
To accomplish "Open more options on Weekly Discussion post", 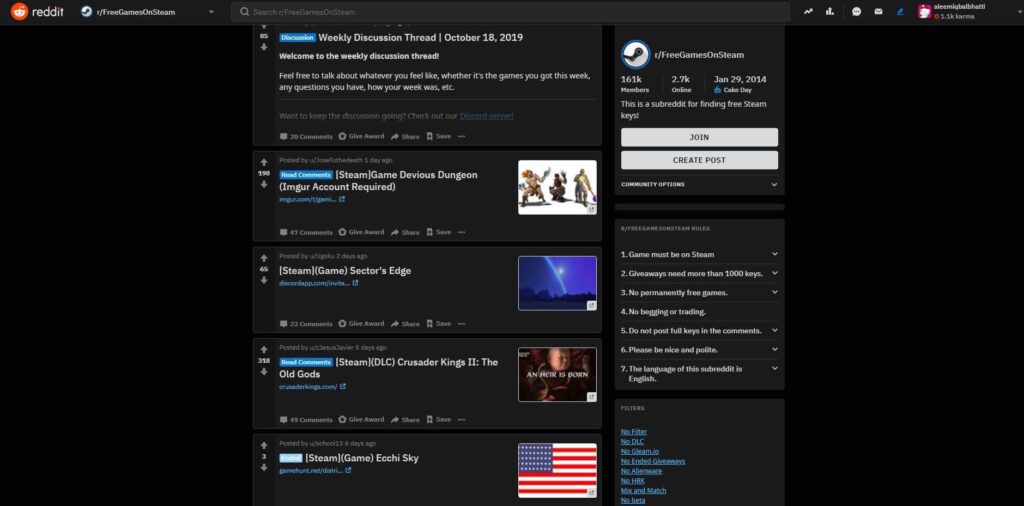I will pyautogui.click(x=462, y=136).
